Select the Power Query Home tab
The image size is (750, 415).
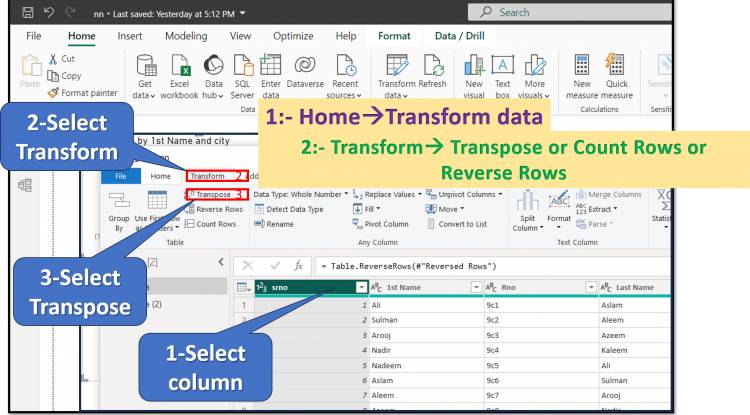coord(161,176)
